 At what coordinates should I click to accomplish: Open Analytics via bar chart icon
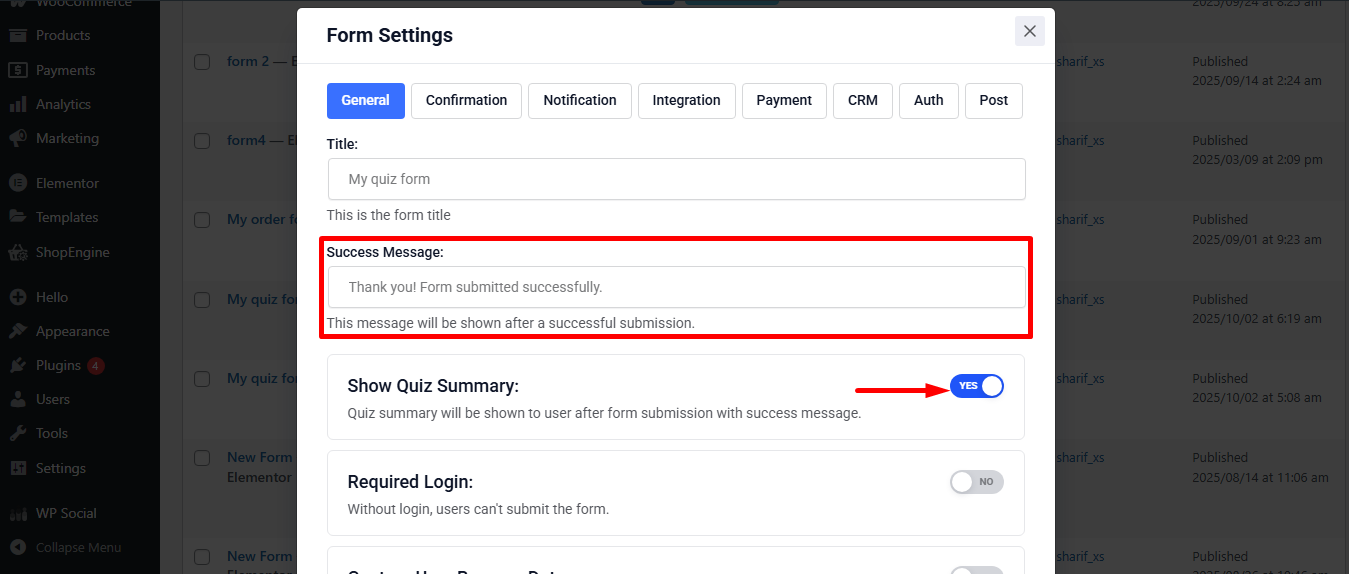18,104
